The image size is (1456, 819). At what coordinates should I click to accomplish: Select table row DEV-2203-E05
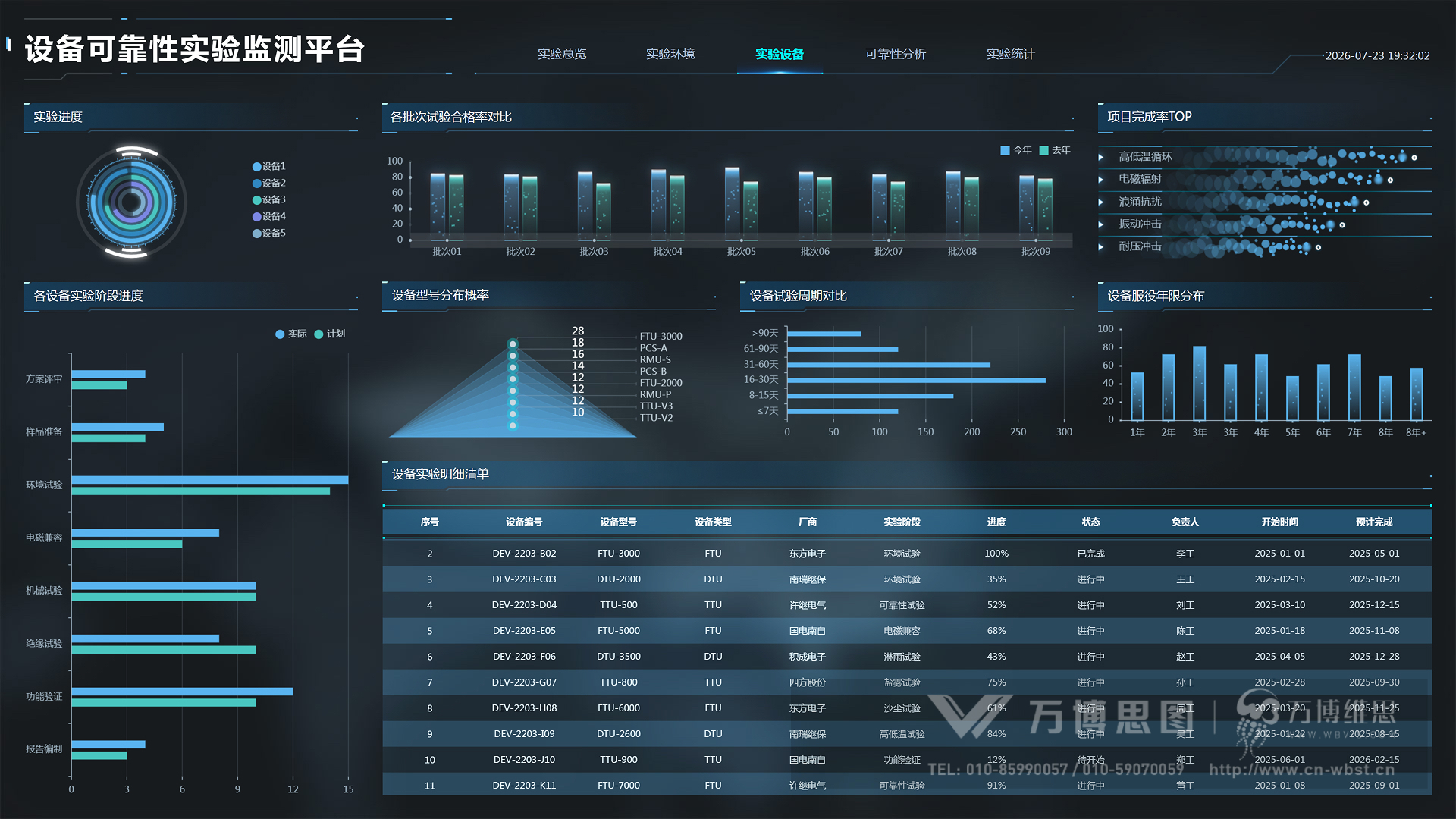907,631
